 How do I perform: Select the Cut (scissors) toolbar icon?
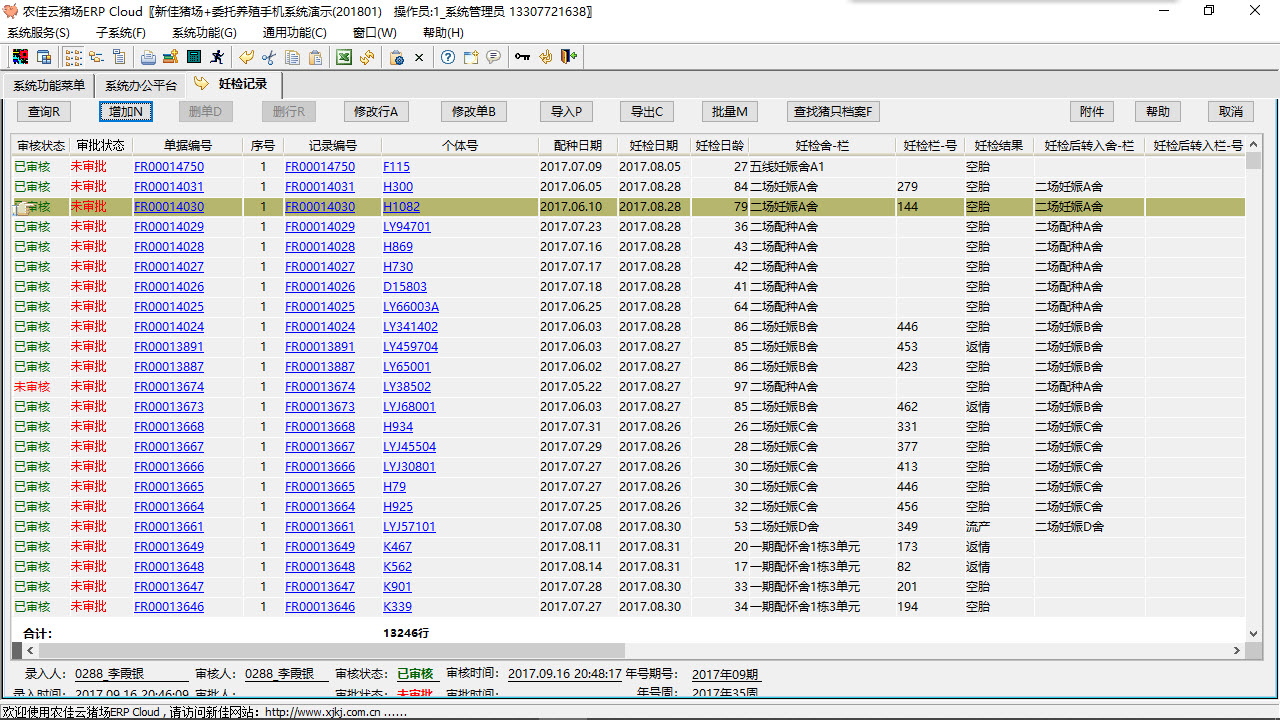tap(268, 57)
